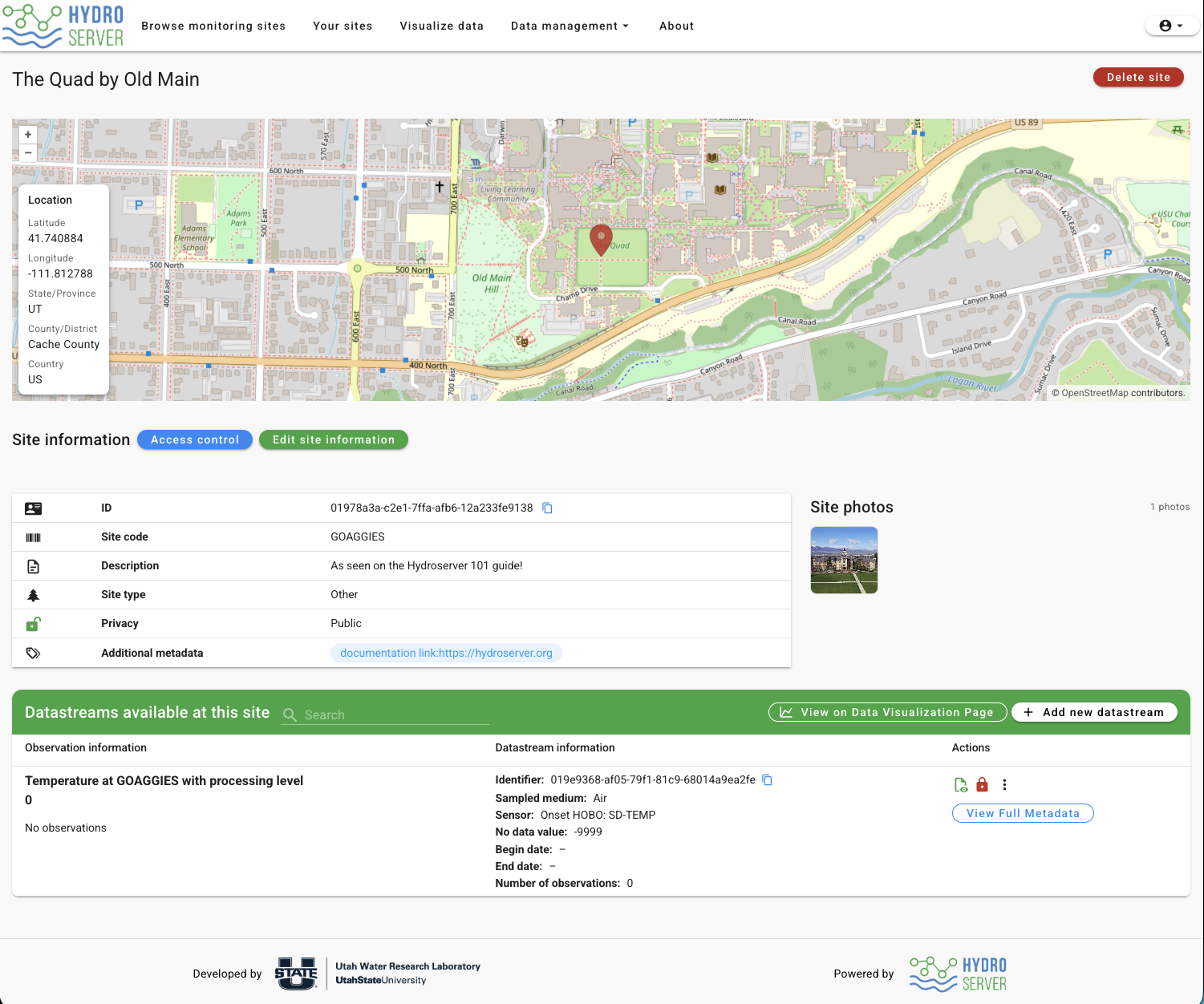
Task: Click the Cache County text
Action: coord(64,344)
